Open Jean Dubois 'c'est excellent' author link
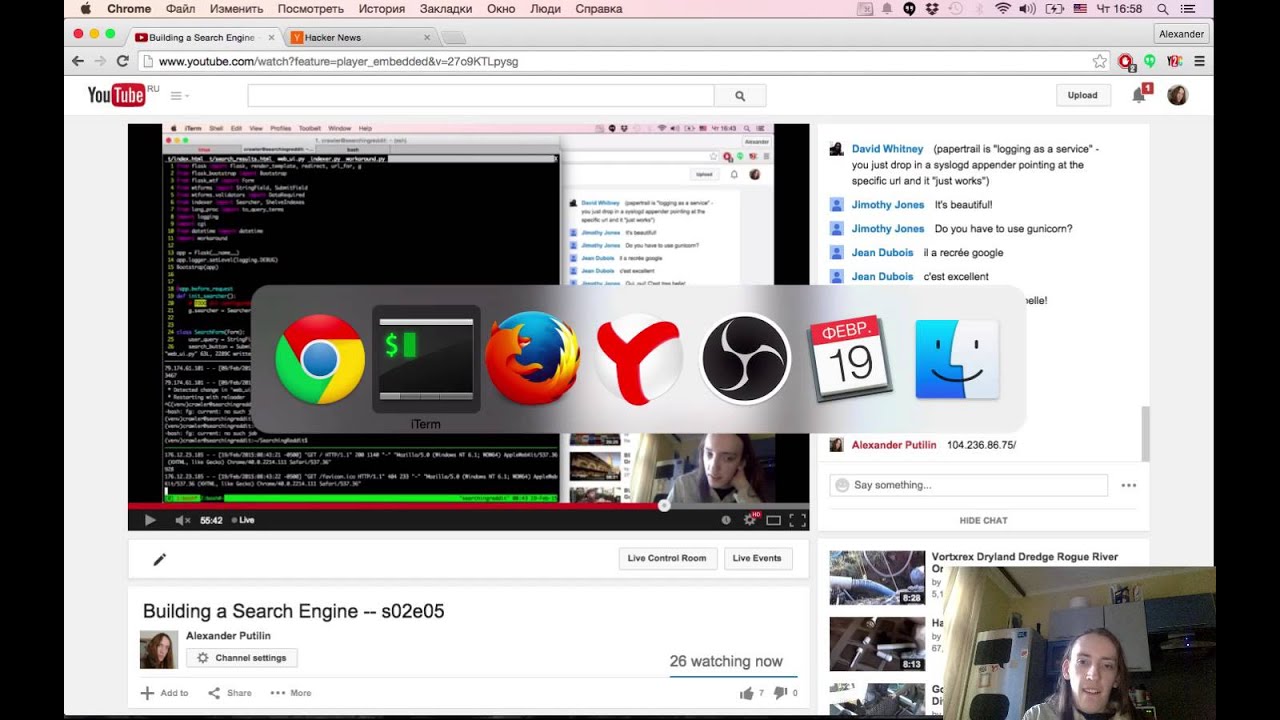The image size is (1280, 720). tap(882, 277)
